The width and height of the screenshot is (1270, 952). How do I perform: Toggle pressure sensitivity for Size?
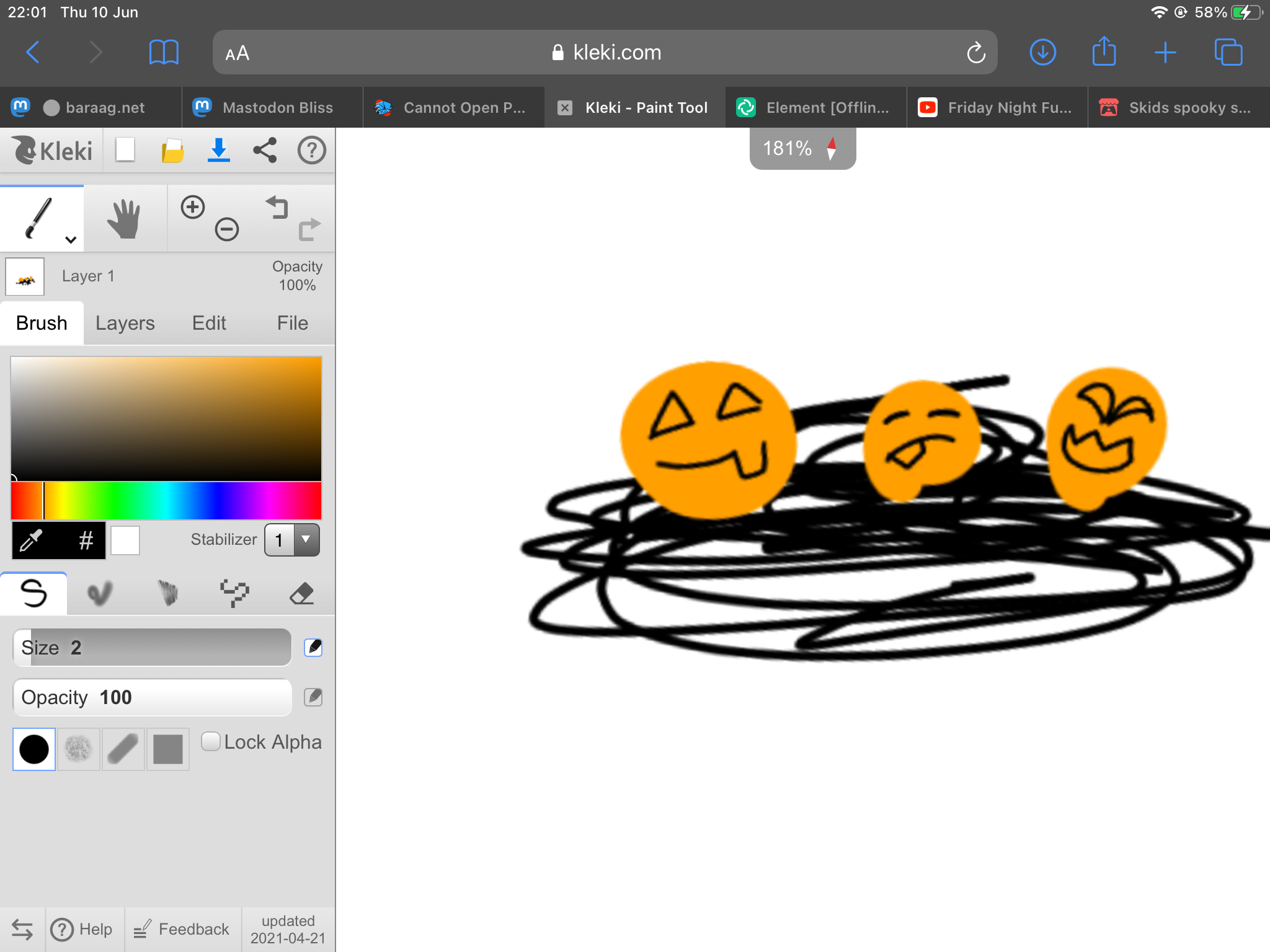(313, 648)
